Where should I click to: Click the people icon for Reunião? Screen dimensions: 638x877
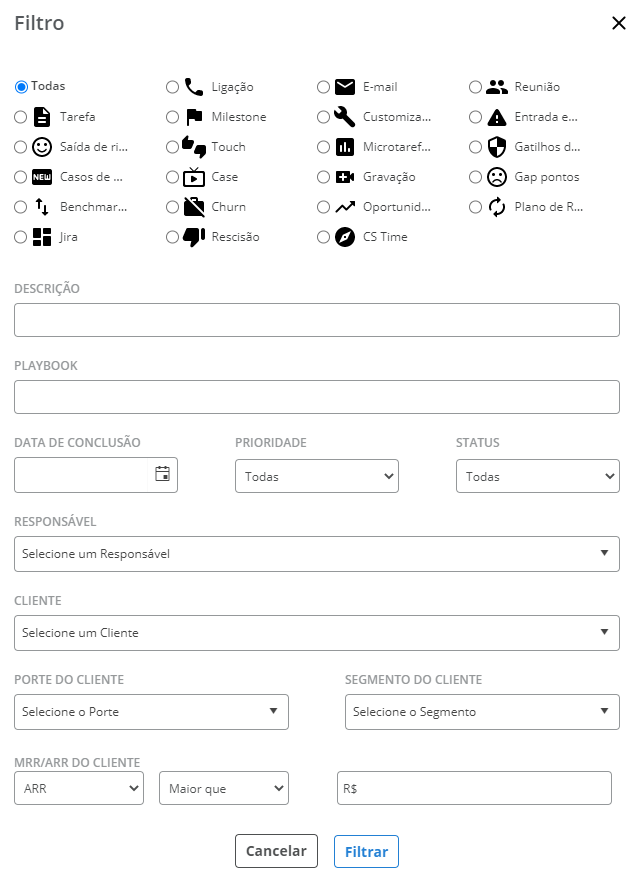pos(497,87)
